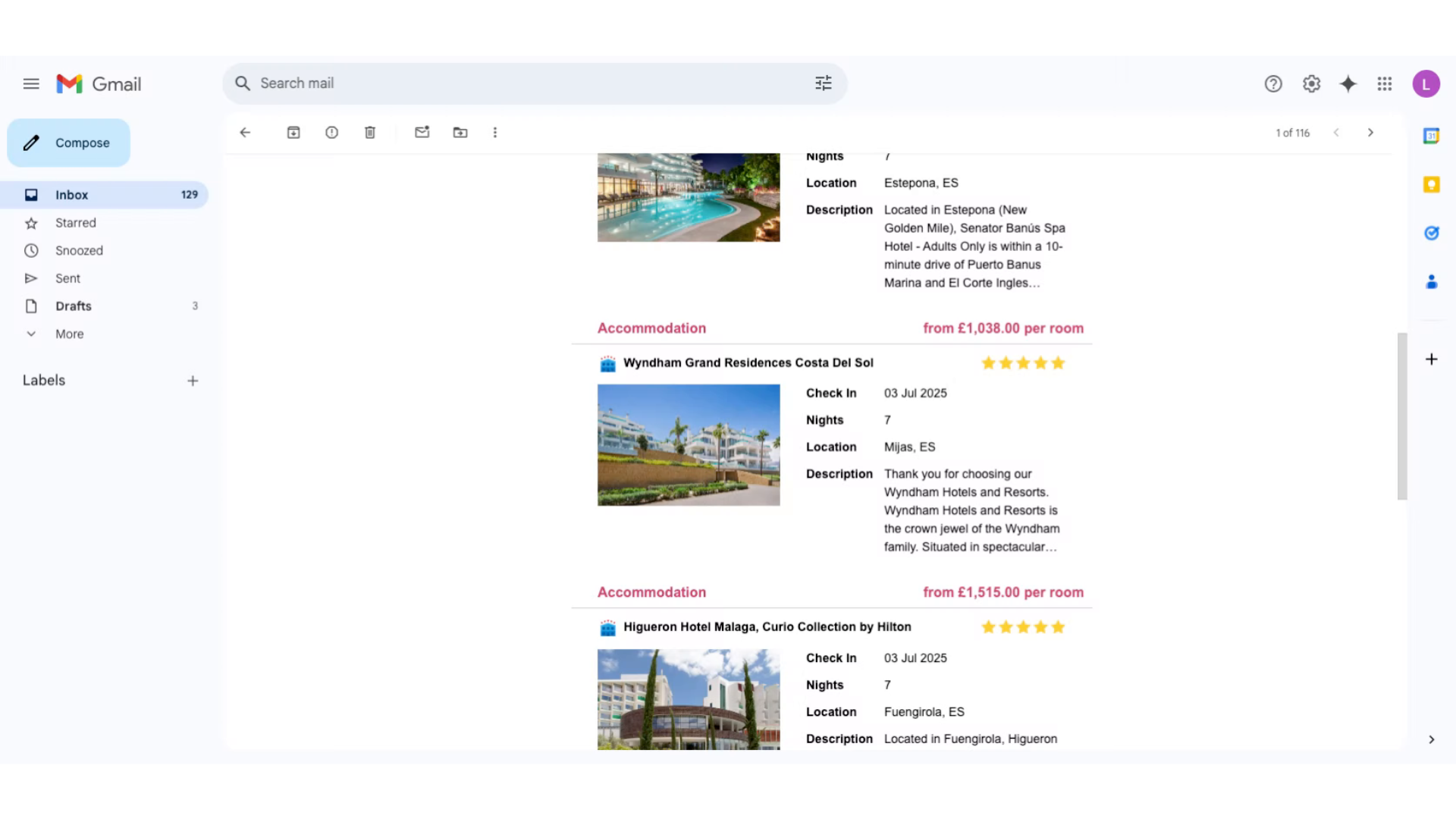The width and height of the screenshot is (1456, 819).
Task: Expand the More section in the sidebar
Action: pyautogui.click(x=69, y=334)
